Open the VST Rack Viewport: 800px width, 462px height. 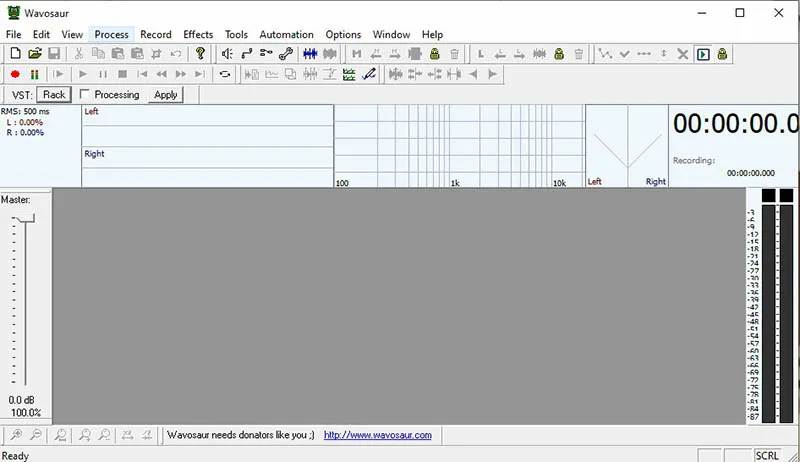(x=54, y=95)
